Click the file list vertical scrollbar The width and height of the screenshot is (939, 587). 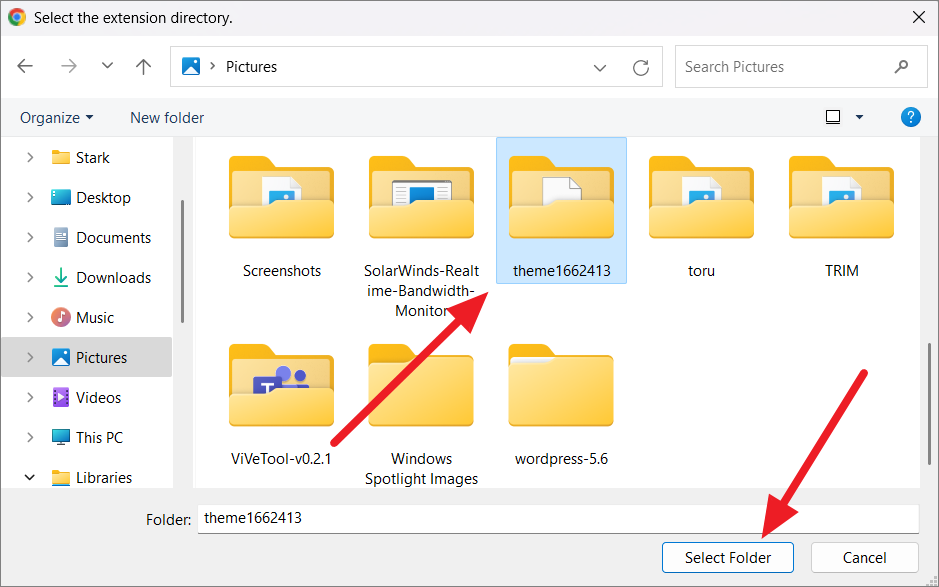pos(929,404)
